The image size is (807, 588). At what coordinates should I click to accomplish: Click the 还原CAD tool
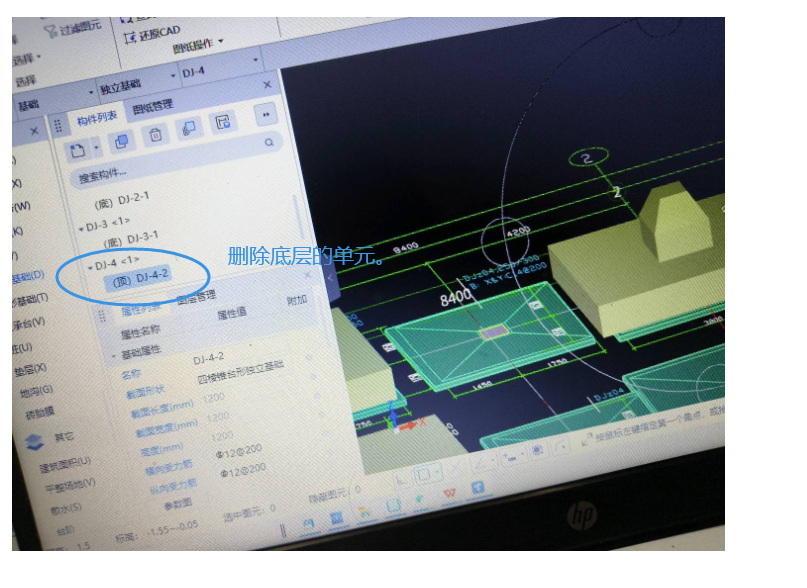(152, 34)
